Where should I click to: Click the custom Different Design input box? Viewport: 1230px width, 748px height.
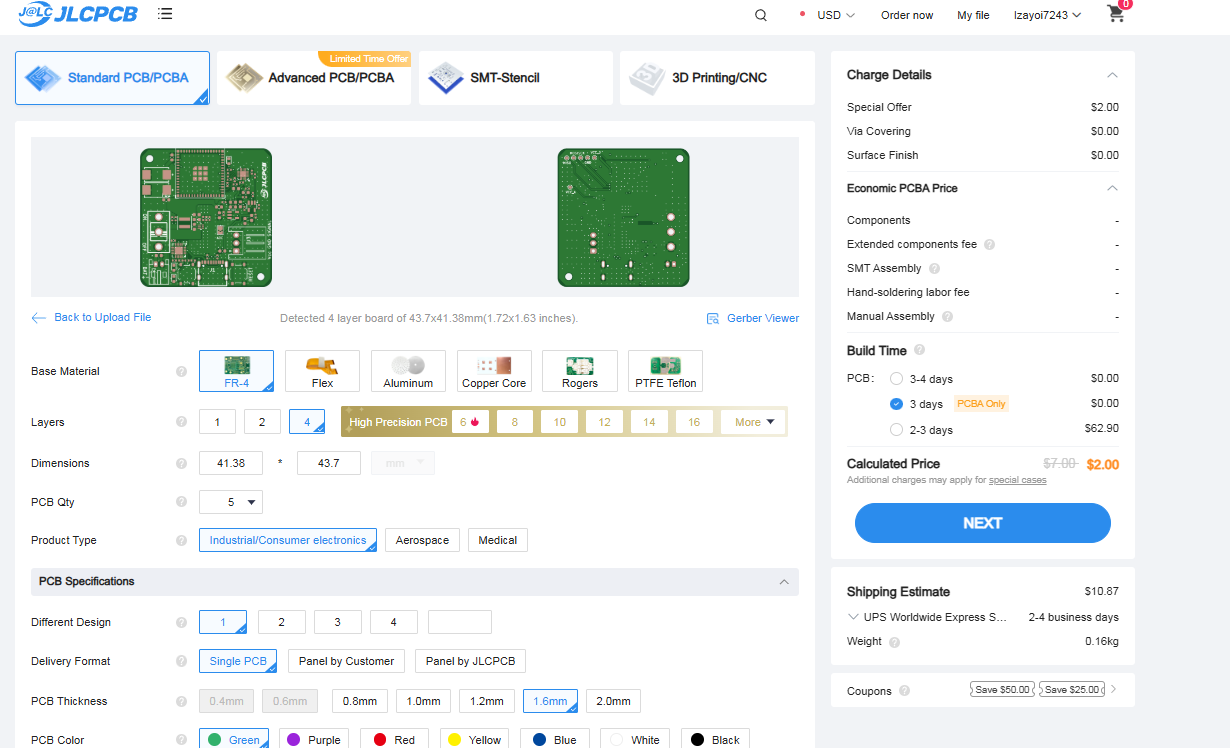[459, 622]
